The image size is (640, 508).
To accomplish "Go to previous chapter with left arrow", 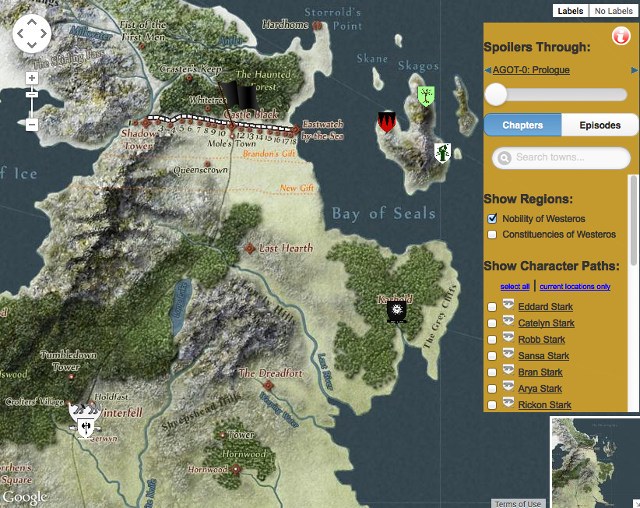I will [487, 70].
